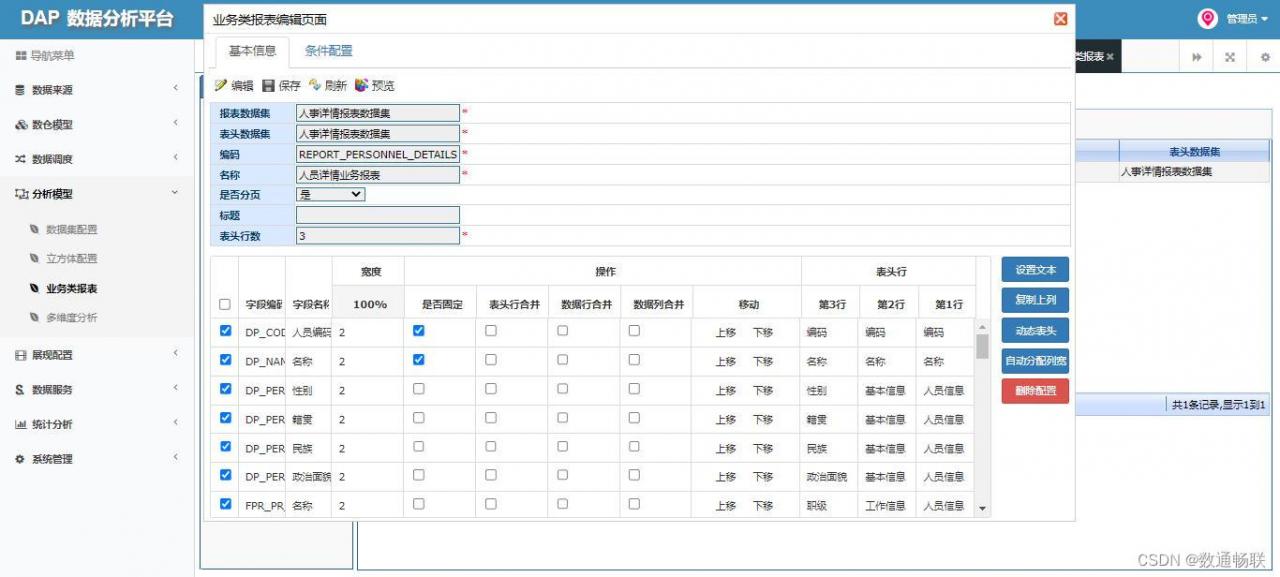Image resolution: width=1280 pixels, height=577 pixels.
Task: Click the 系统管理 gear icon
Action: tap(21, 459)
